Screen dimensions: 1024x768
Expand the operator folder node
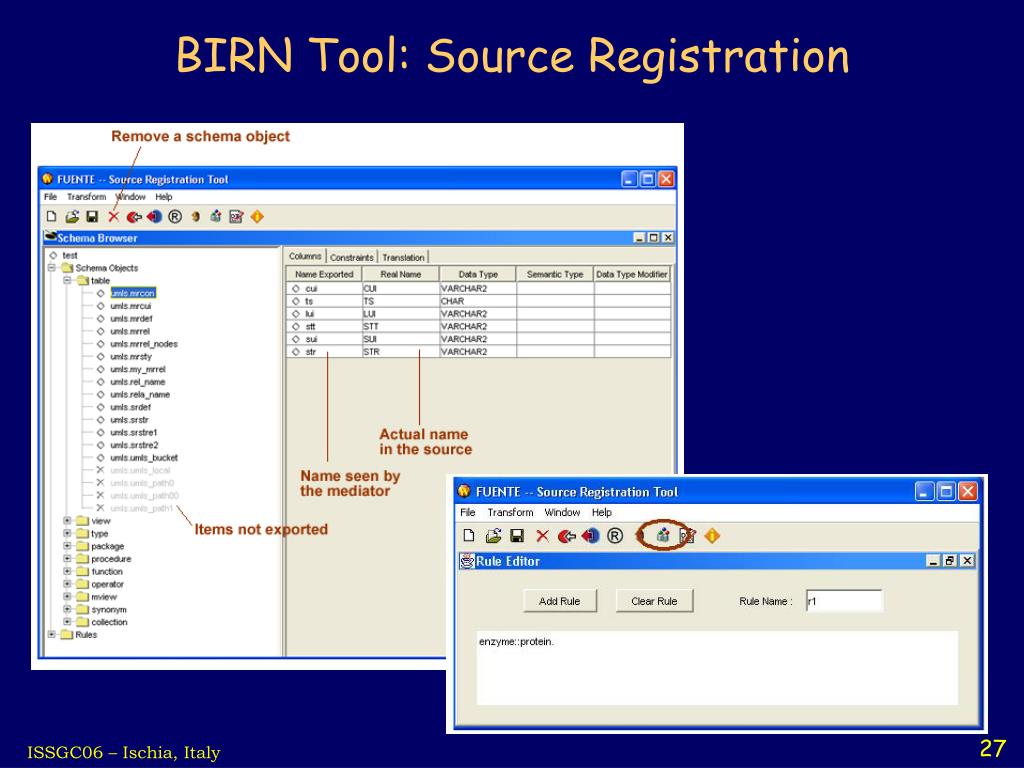click(67, 584)
